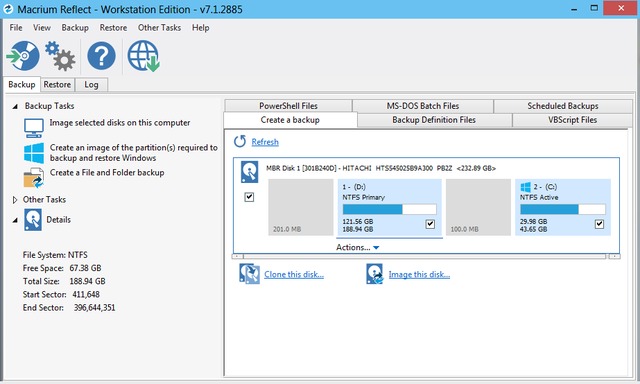Click the MBR Disk 1 HITACHI header text
The height and width of the screenshot is (384, 640).
point(381,168)
